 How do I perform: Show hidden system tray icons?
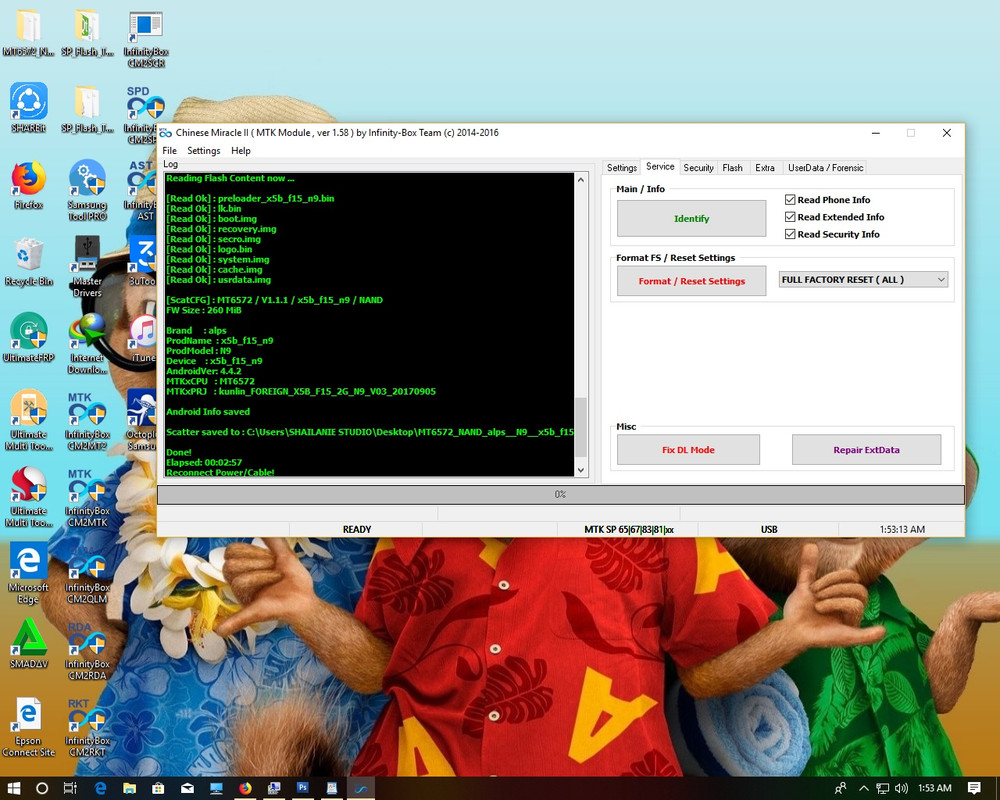point(864,788)
